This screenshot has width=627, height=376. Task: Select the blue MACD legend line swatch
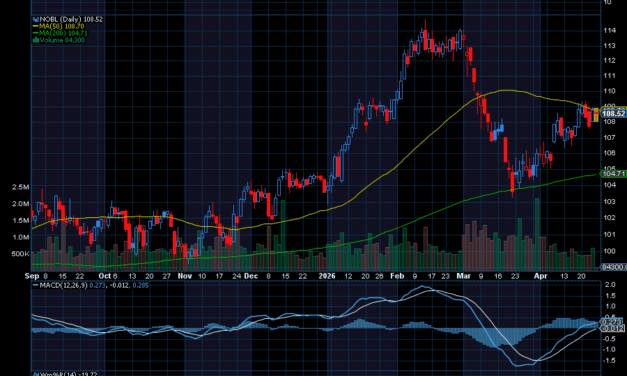[36, 285]
